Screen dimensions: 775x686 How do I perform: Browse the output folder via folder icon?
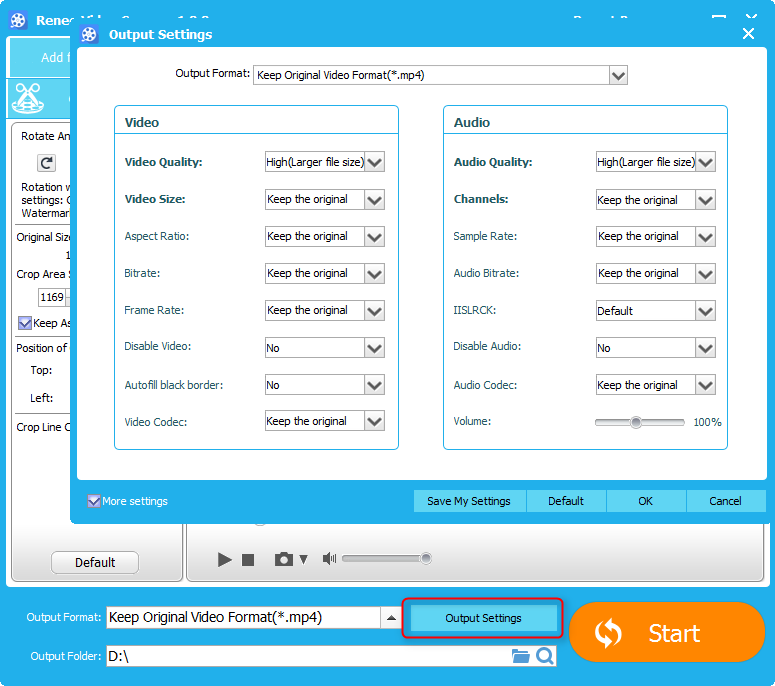(x=520, y=656)
